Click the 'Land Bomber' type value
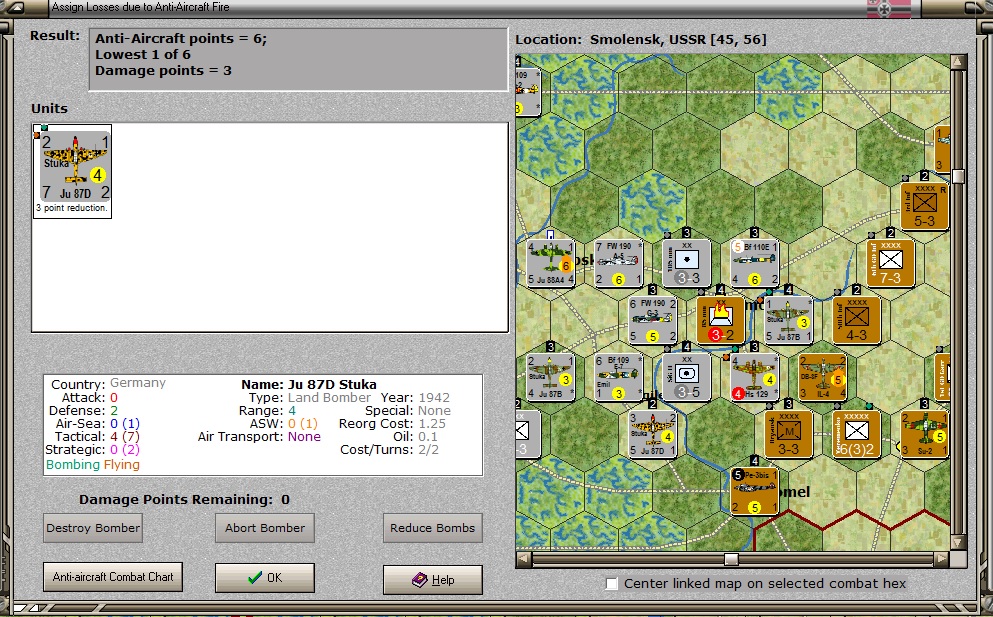 pos(329,398)
